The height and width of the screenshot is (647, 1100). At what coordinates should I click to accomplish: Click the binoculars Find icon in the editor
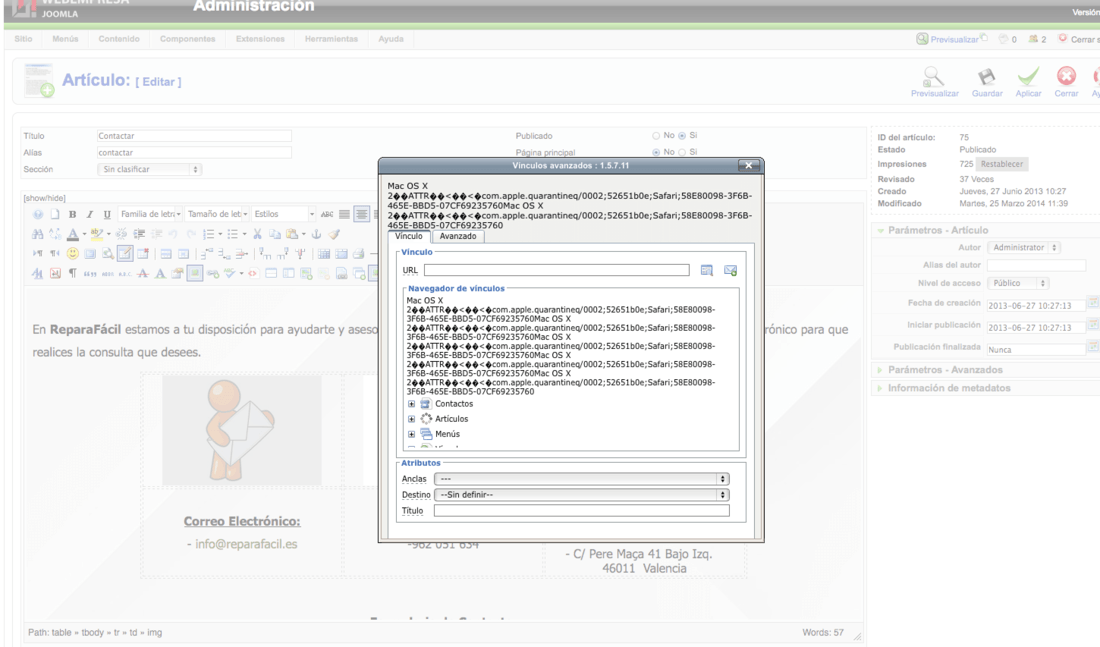(38, 234)
